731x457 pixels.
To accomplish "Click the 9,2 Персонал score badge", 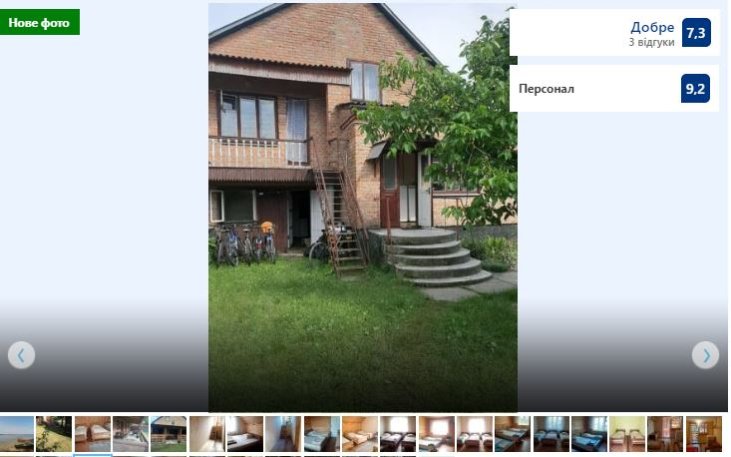I will pos(695,88).
